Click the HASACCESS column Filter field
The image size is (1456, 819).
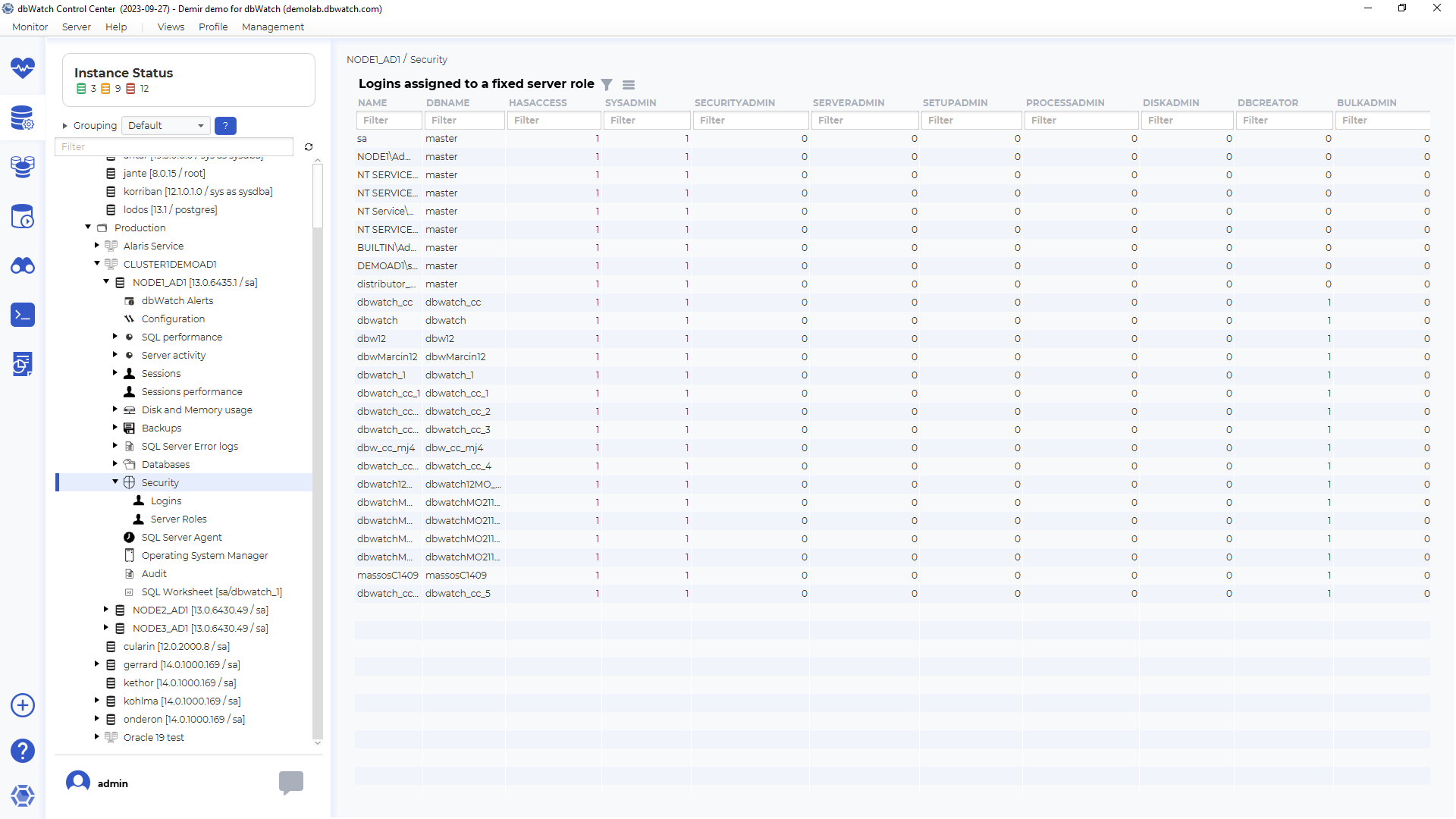pos(554,121)
